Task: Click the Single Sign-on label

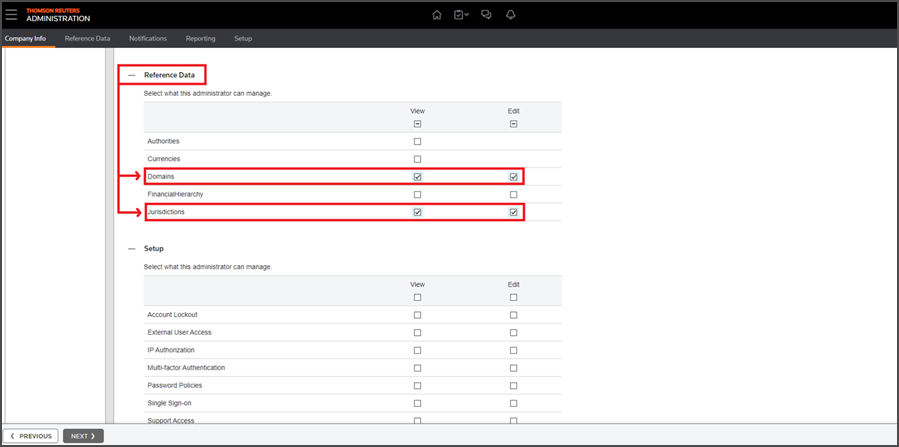Action: [x=169, y=403]
